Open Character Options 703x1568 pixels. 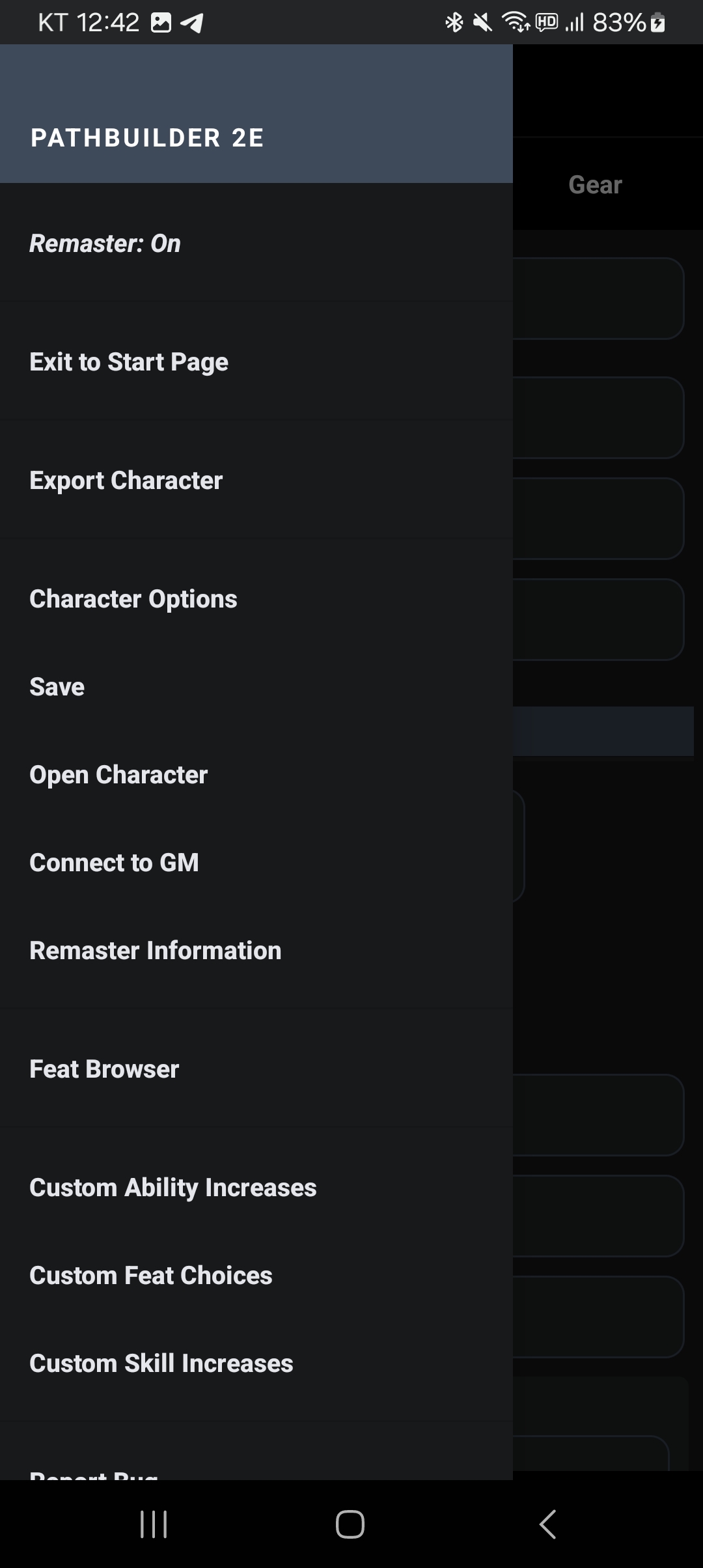click(133, 599)
